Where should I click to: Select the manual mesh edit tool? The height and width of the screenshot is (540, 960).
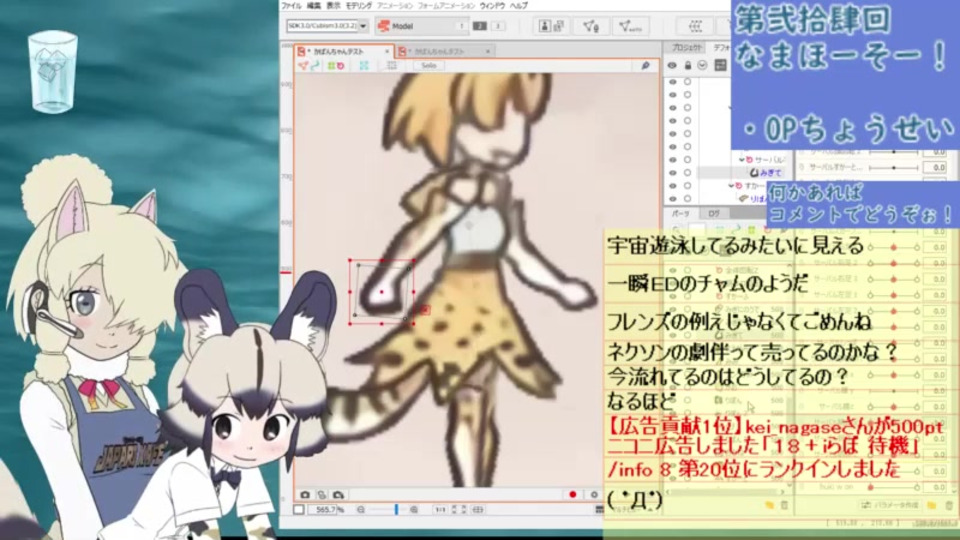coord(591,26)
